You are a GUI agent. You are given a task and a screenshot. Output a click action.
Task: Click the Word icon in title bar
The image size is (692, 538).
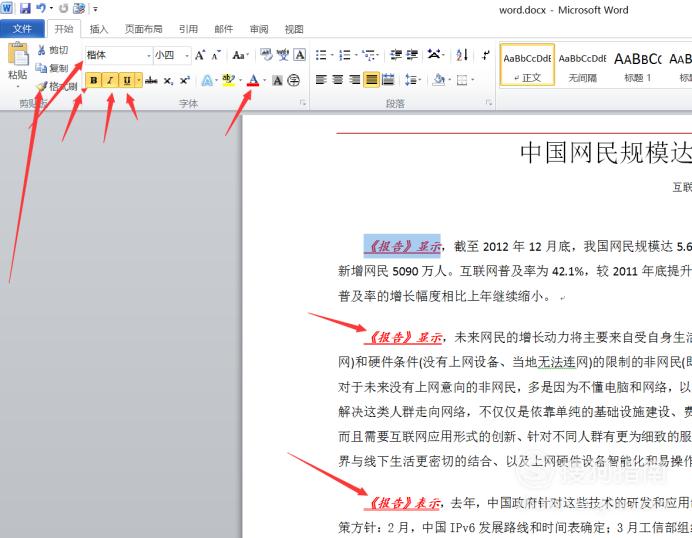(7, 8)
